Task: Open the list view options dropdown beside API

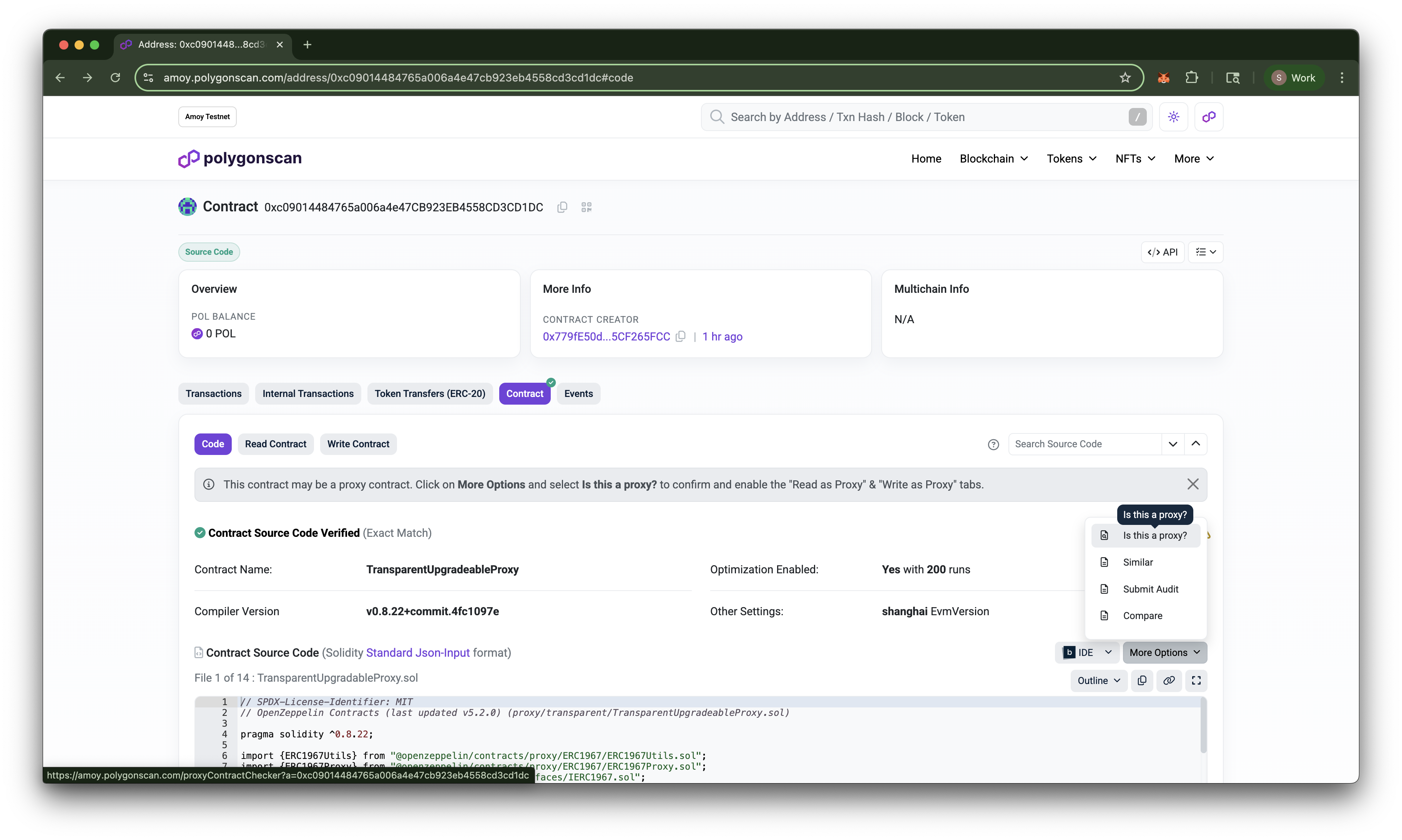Action: point(1206,252)
